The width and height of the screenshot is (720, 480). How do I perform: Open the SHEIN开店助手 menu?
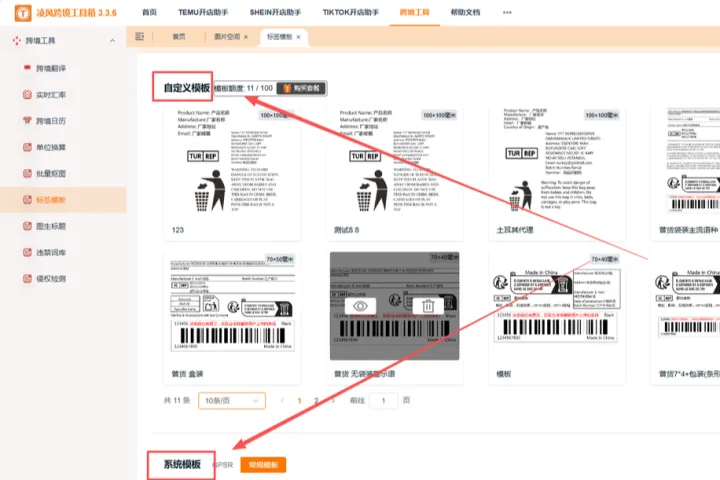(x=275, y=12)
